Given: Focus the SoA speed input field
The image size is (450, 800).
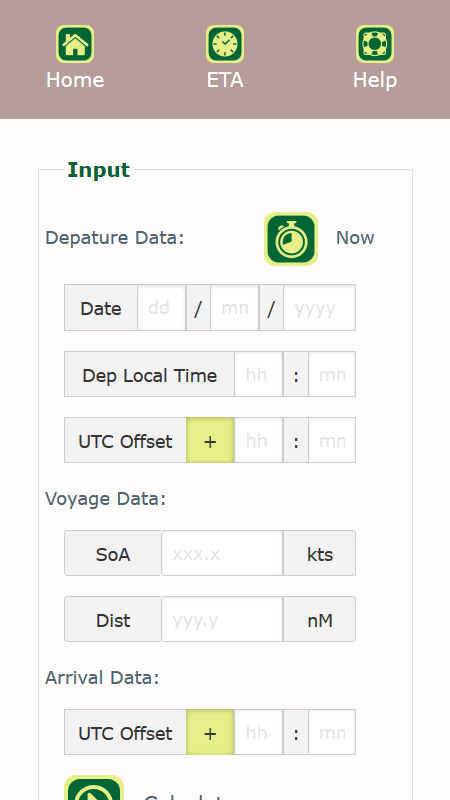Looking at the screenshot, I should click(222, 553).
